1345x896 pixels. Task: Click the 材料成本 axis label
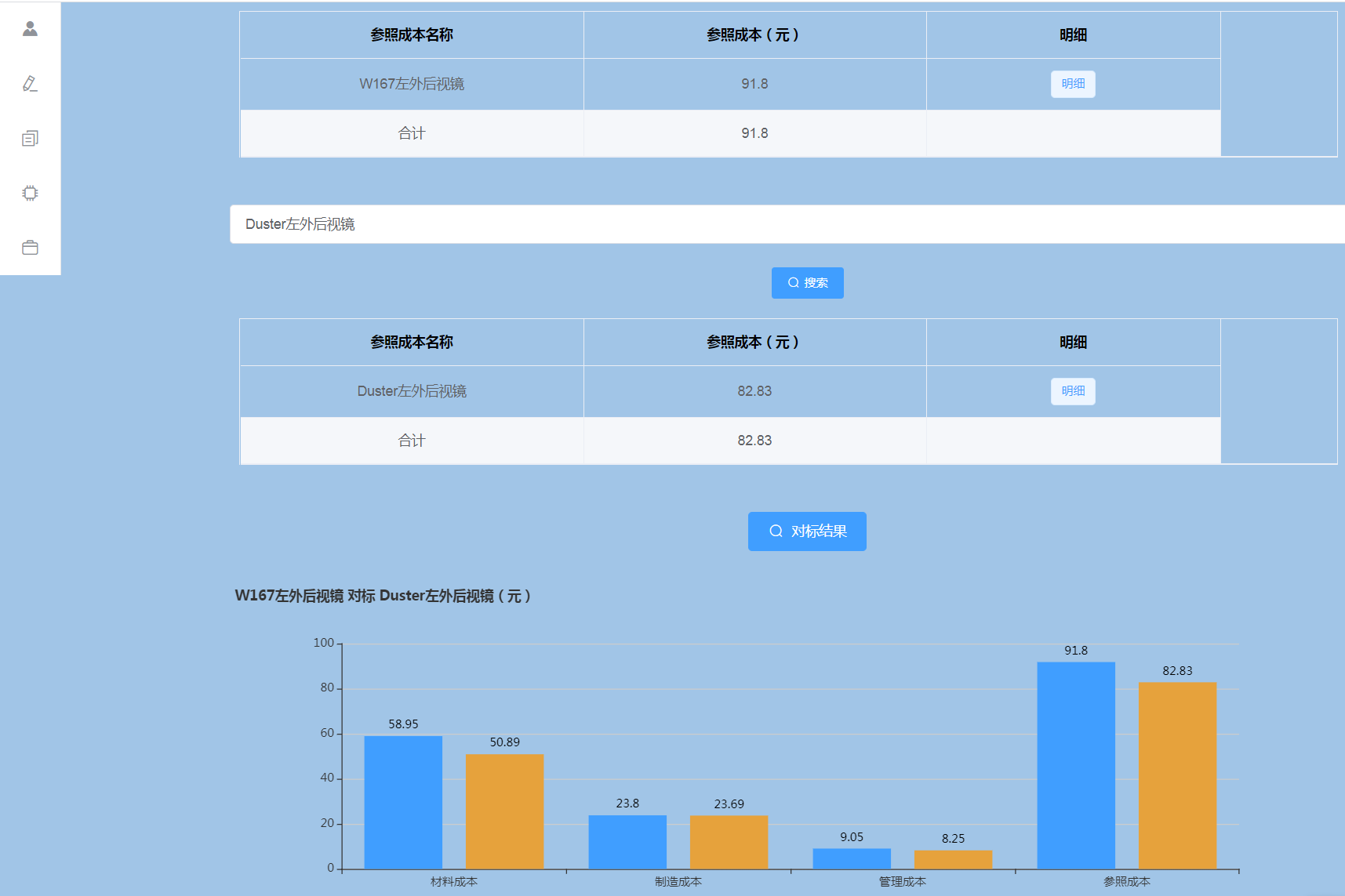tap(454, 882)
